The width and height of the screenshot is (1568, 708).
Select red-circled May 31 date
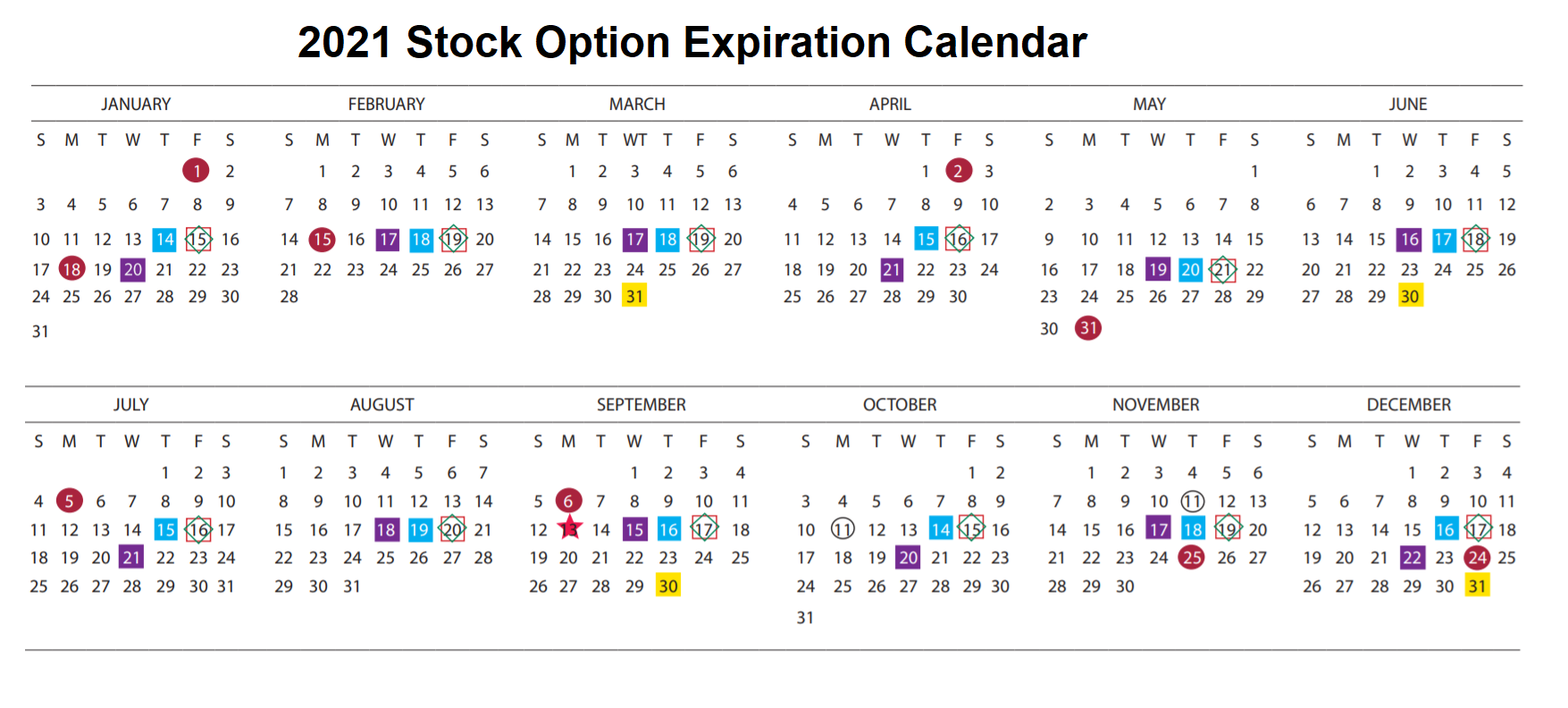[1088, 328]
